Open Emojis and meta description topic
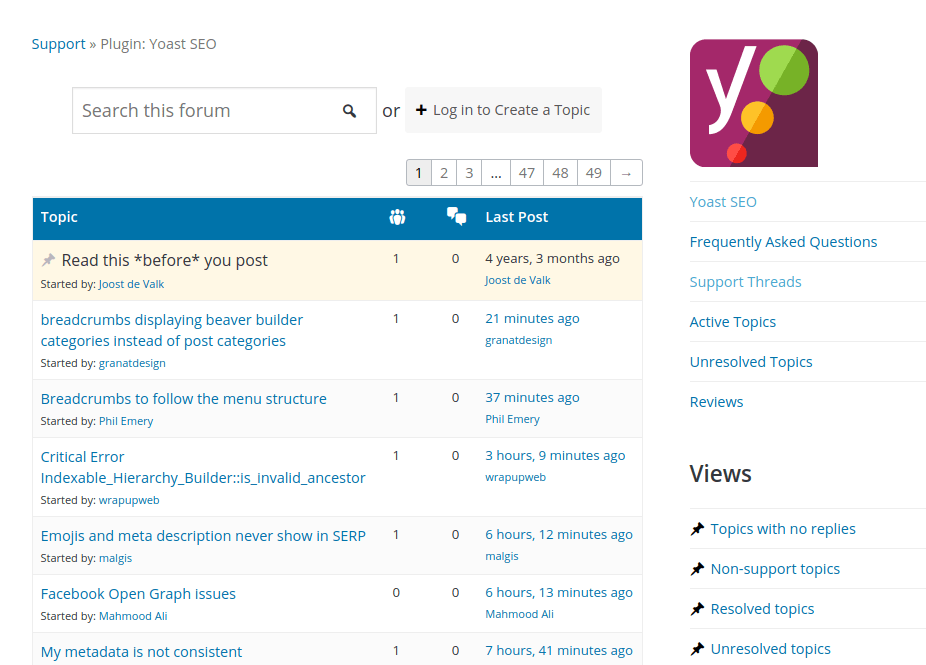Image resolution: width=926 pixels, height=665 pixels. 203,536
